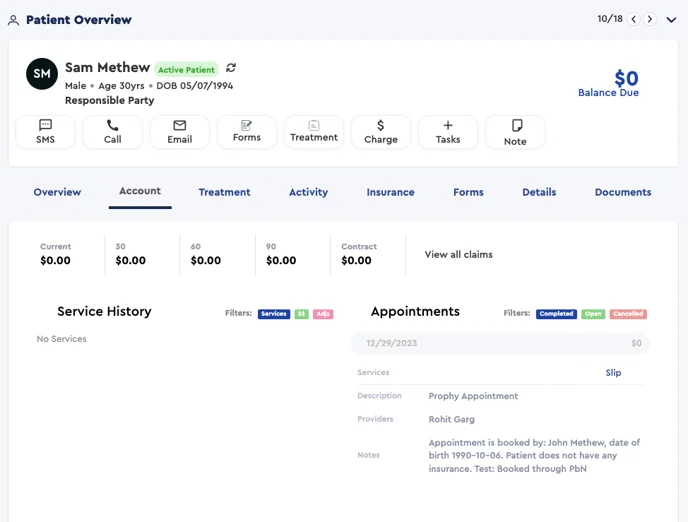Image resolution: width=688 pixels, height=522 pixels.
Task: Toggle the Adjs filter
Action: pos(323,314)
